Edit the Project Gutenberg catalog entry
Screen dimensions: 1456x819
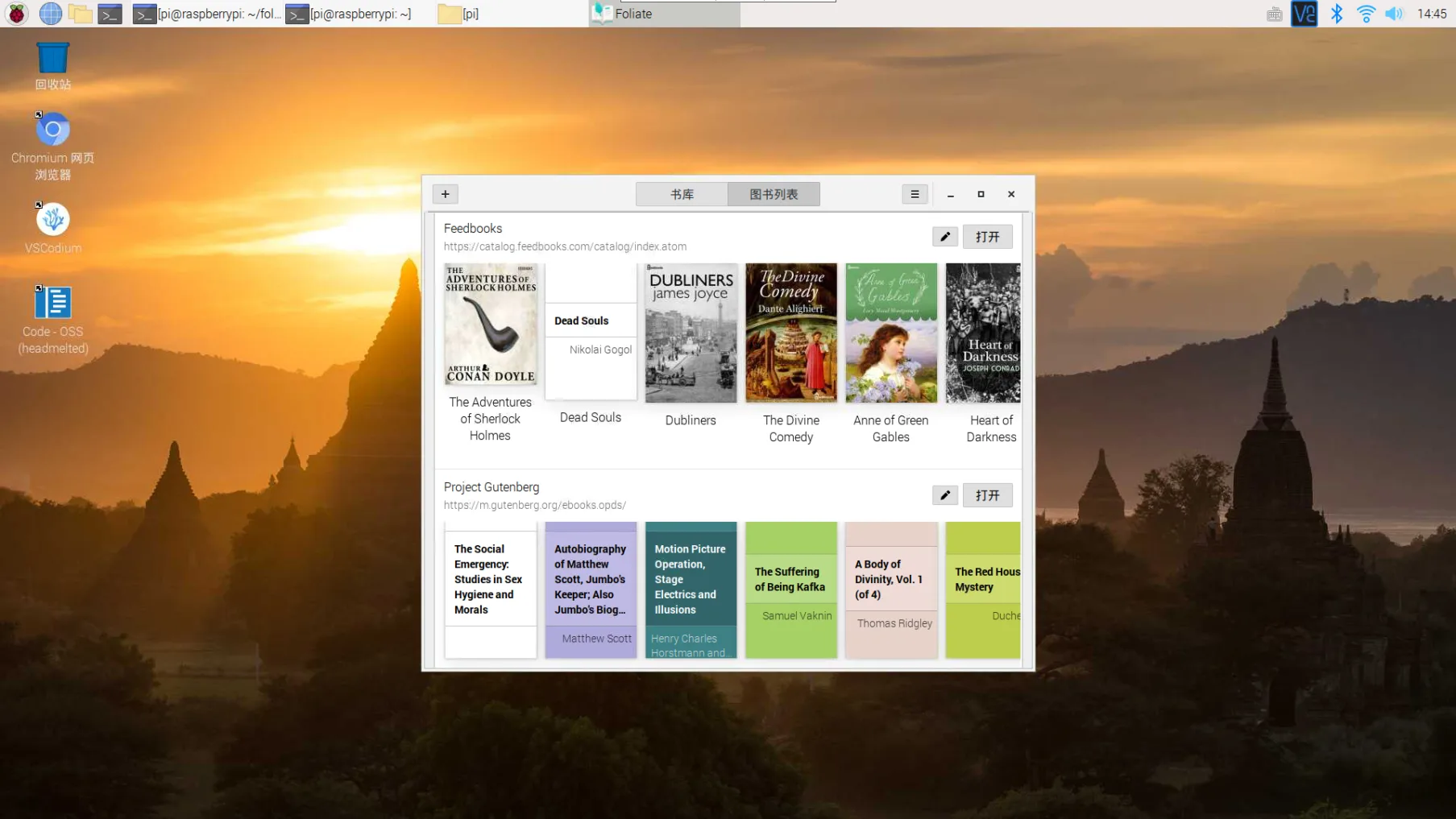coord(945,495)
